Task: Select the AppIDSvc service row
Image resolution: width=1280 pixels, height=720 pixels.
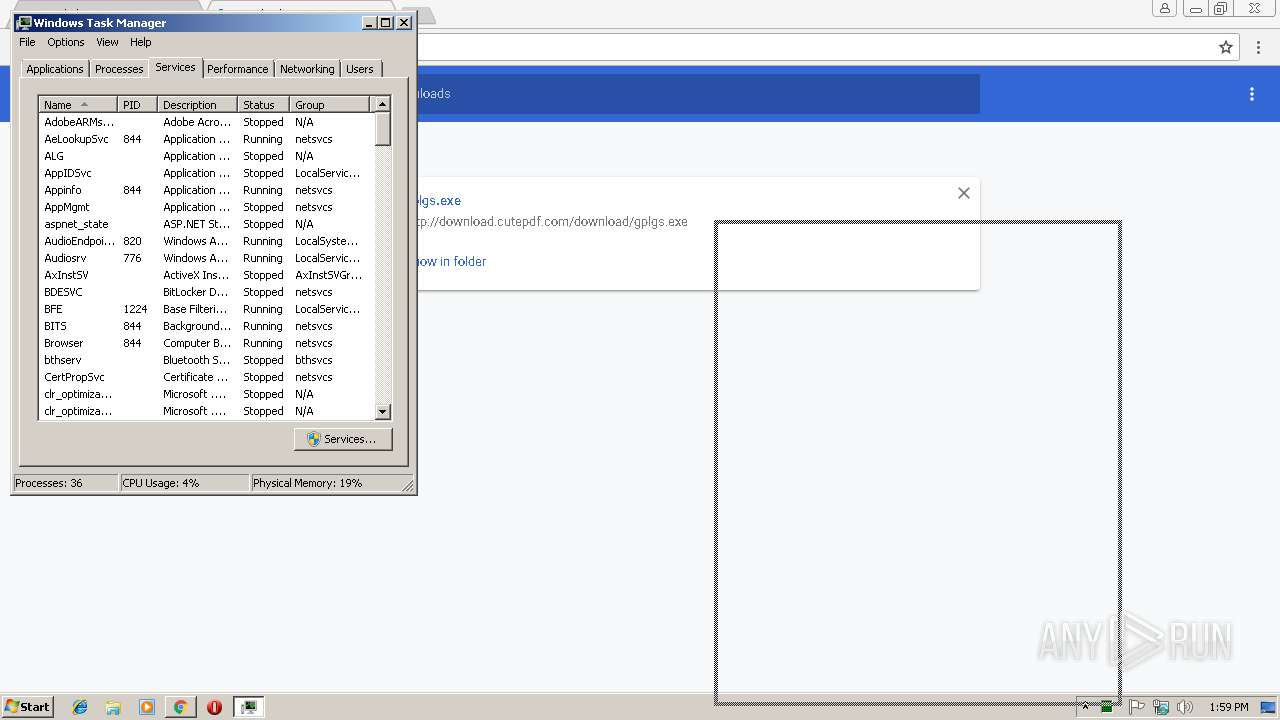Action: (x=206, y=173)
